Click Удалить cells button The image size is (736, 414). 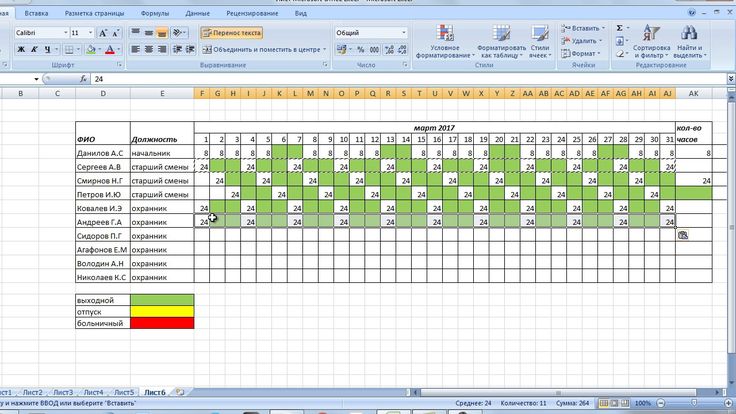tap(581, 41)
